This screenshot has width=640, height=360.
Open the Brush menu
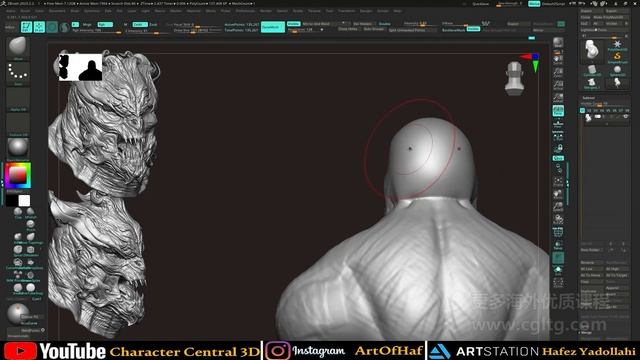click(x=25, y=11)
